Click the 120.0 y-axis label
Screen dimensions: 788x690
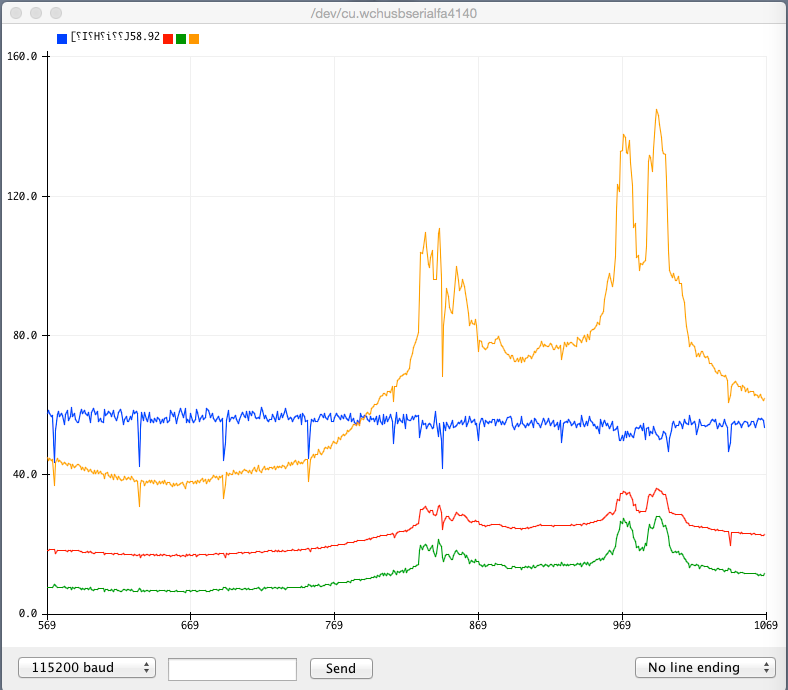tap(22, 196)
